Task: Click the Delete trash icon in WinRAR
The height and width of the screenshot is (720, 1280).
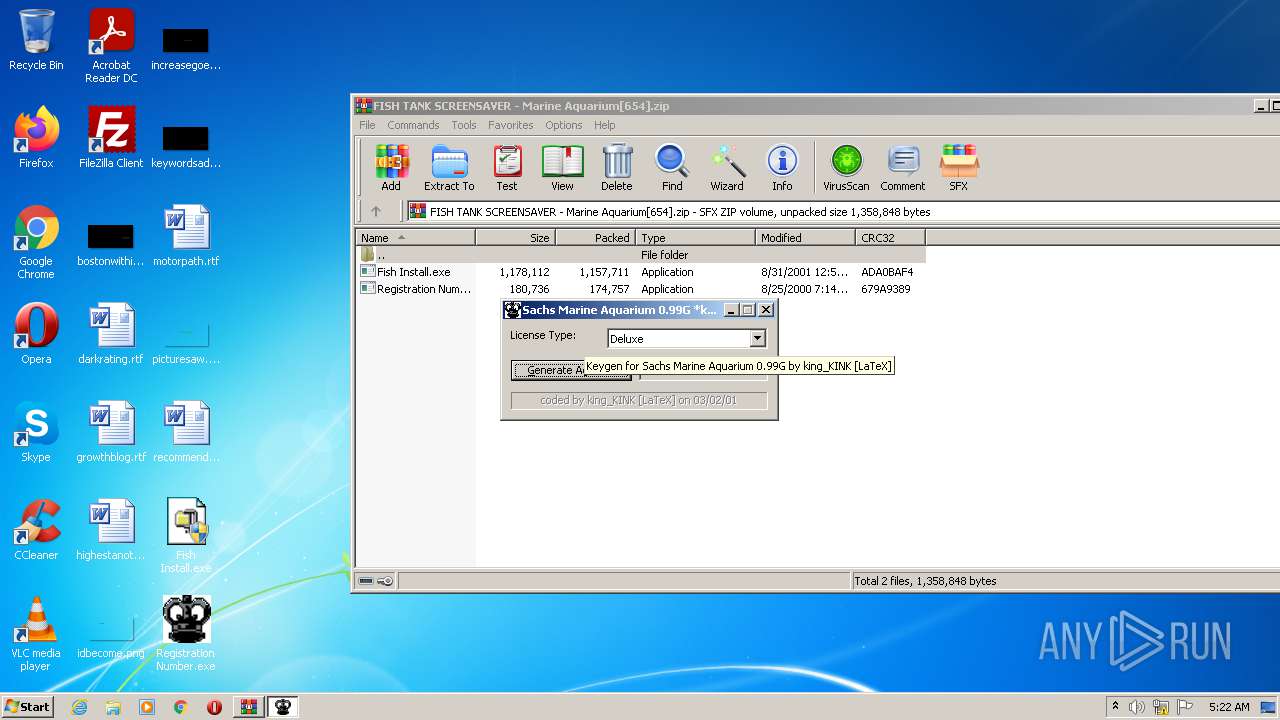Action: pyautogui.click(x=617, y=168)
